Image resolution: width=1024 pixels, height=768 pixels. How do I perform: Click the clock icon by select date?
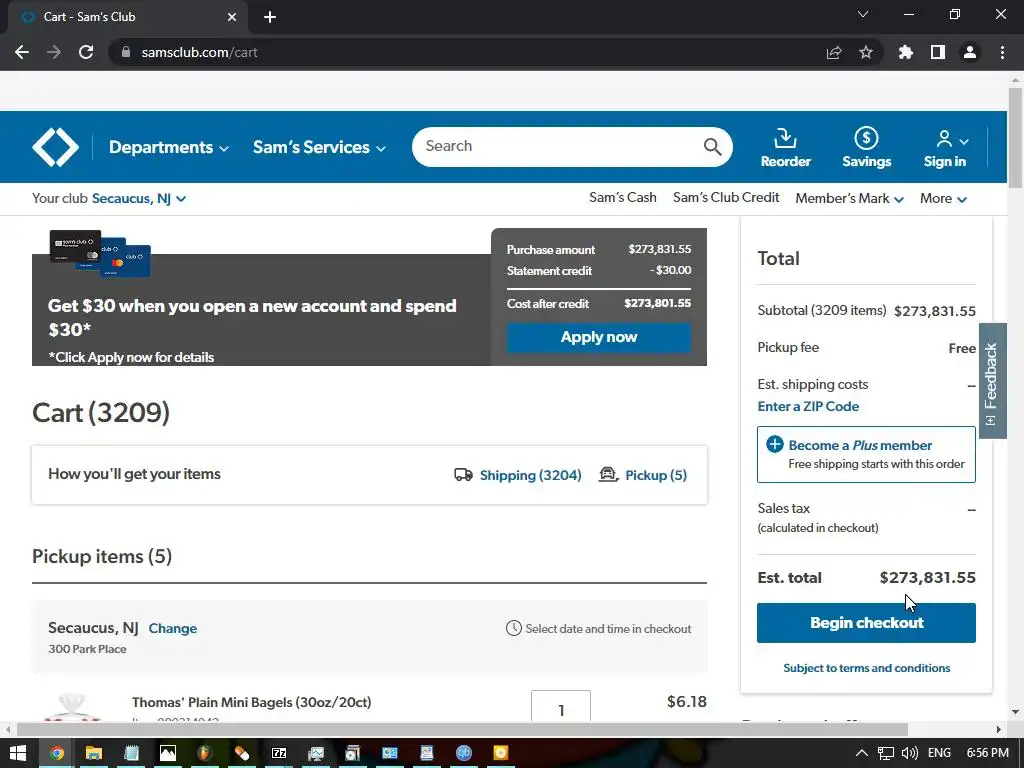coord(514,628)
